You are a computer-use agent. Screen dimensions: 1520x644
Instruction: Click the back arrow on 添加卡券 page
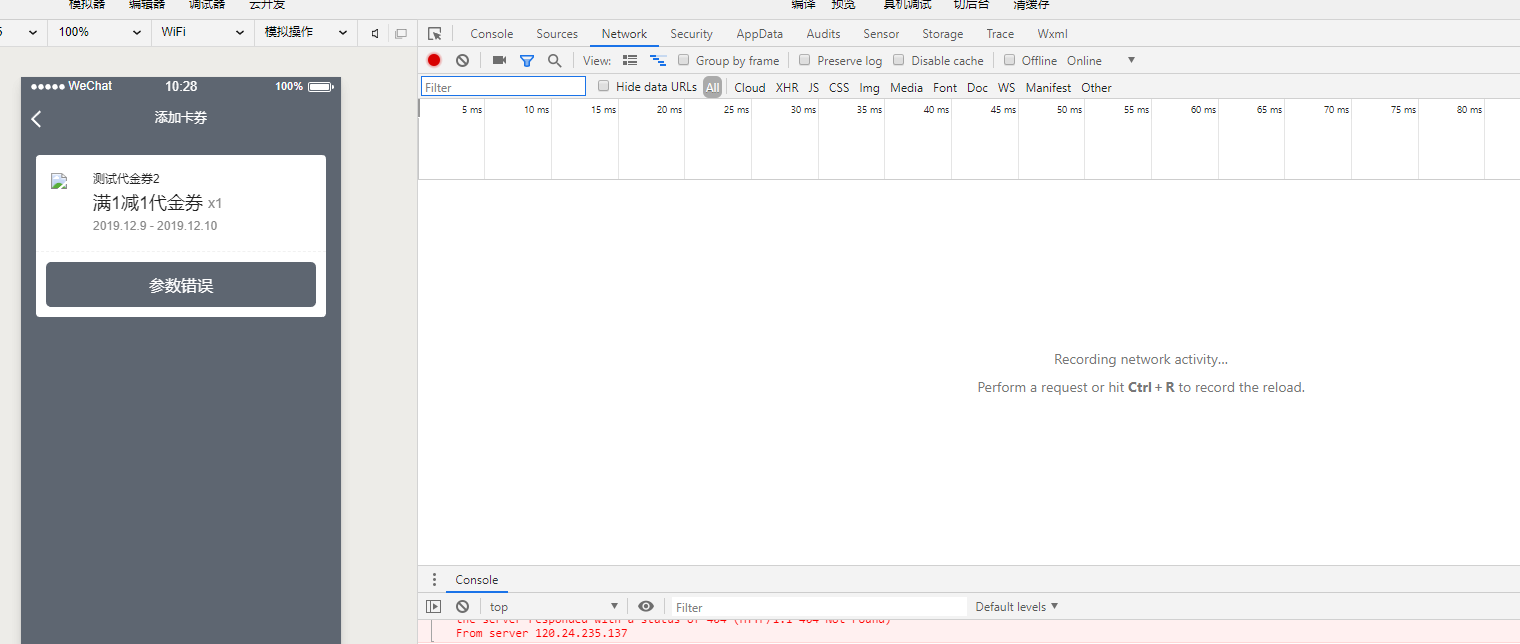tap(36, 119)
